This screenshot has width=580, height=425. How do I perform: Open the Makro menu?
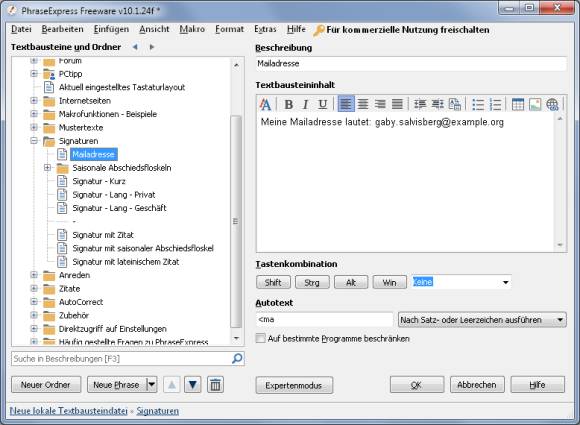pyautogui.click(x=192, y=29)
